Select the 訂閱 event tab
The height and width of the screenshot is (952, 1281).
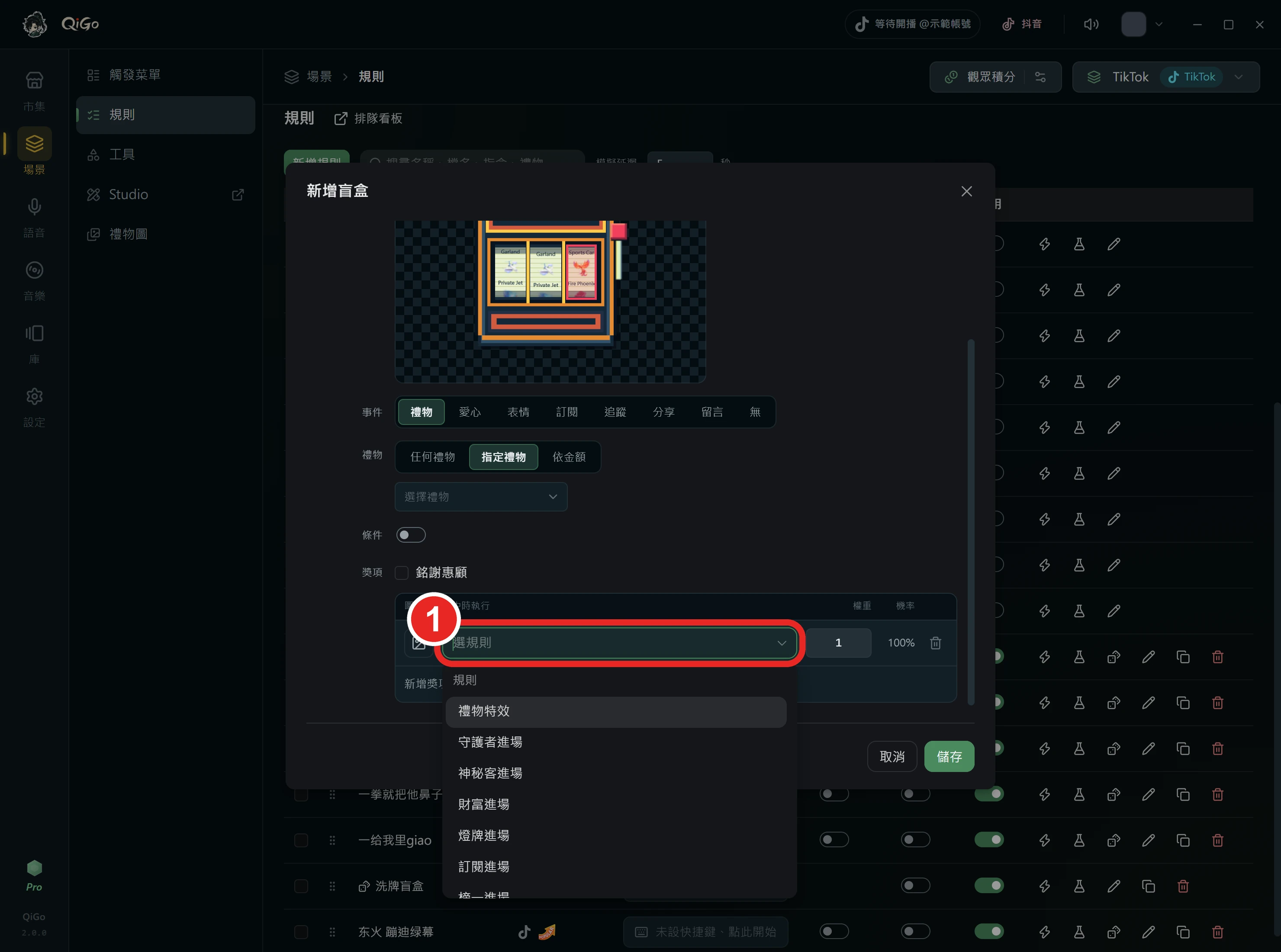click(x=566, y=412)
